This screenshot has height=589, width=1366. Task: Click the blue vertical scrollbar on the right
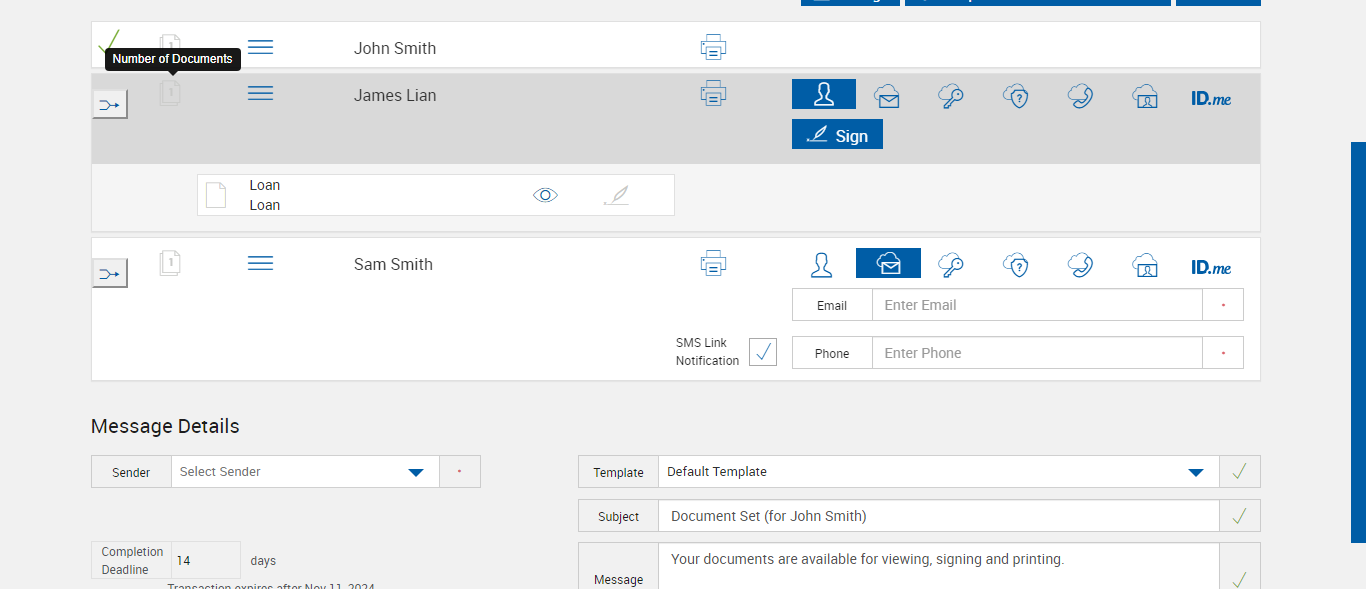[x=1358, y=340]
